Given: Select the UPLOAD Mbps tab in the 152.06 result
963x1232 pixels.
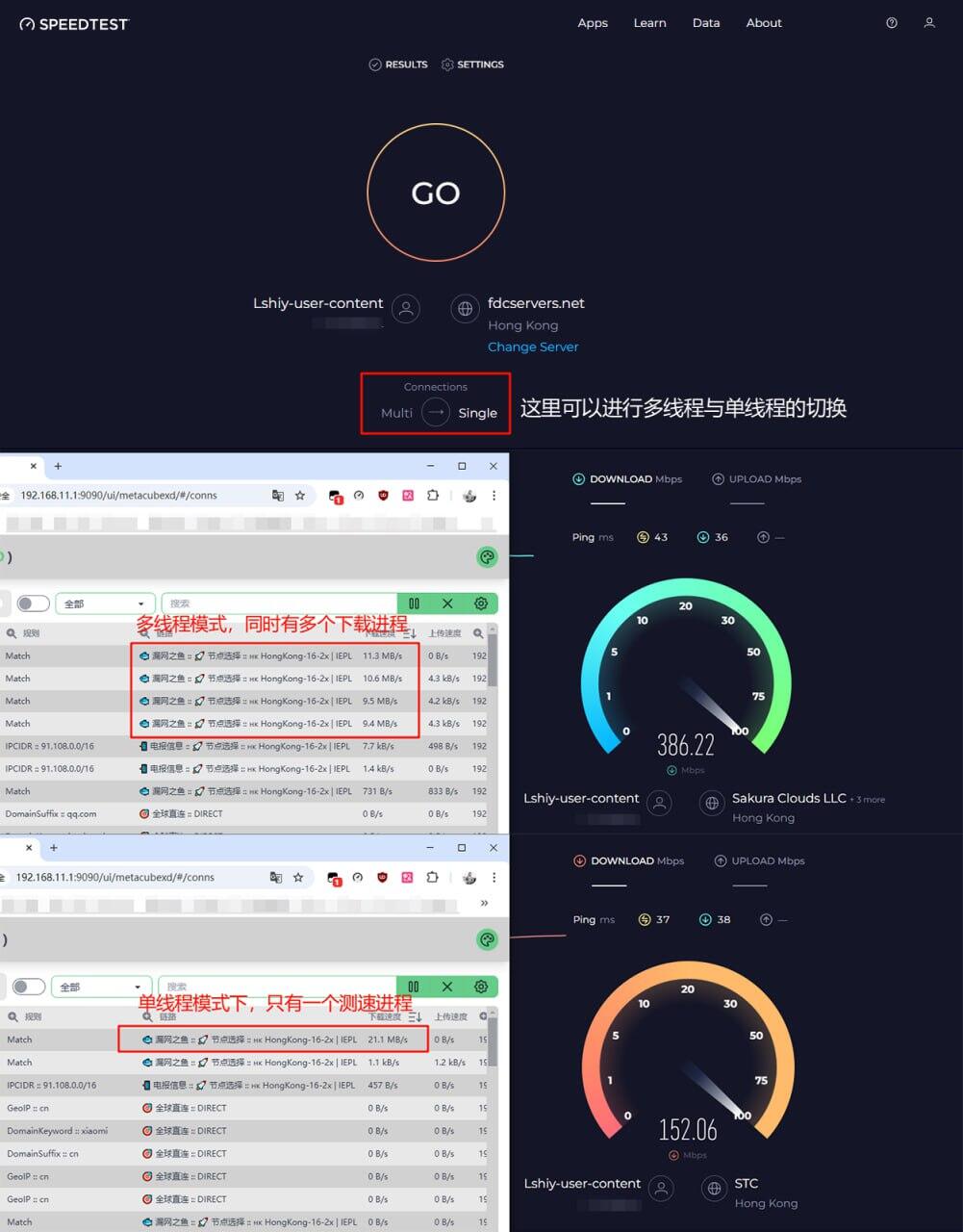Looking at the screenshot, I should (759, 861).
